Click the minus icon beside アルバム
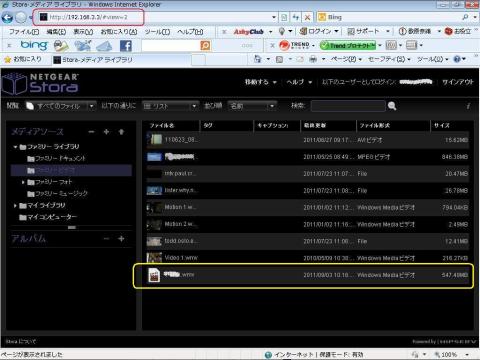Screen dimensions: 480x360 [x=106, y=239]
